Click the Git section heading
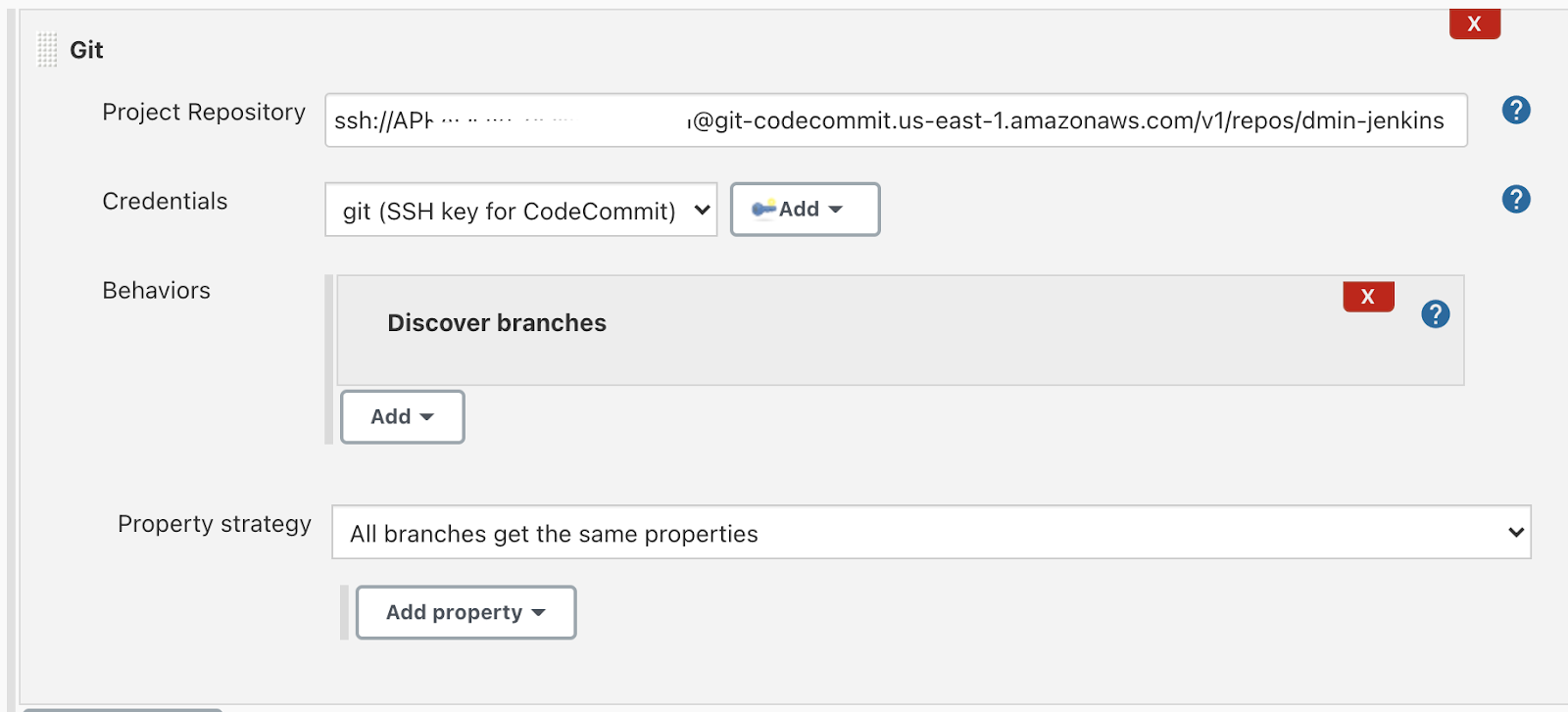 [x=86, y=50]
